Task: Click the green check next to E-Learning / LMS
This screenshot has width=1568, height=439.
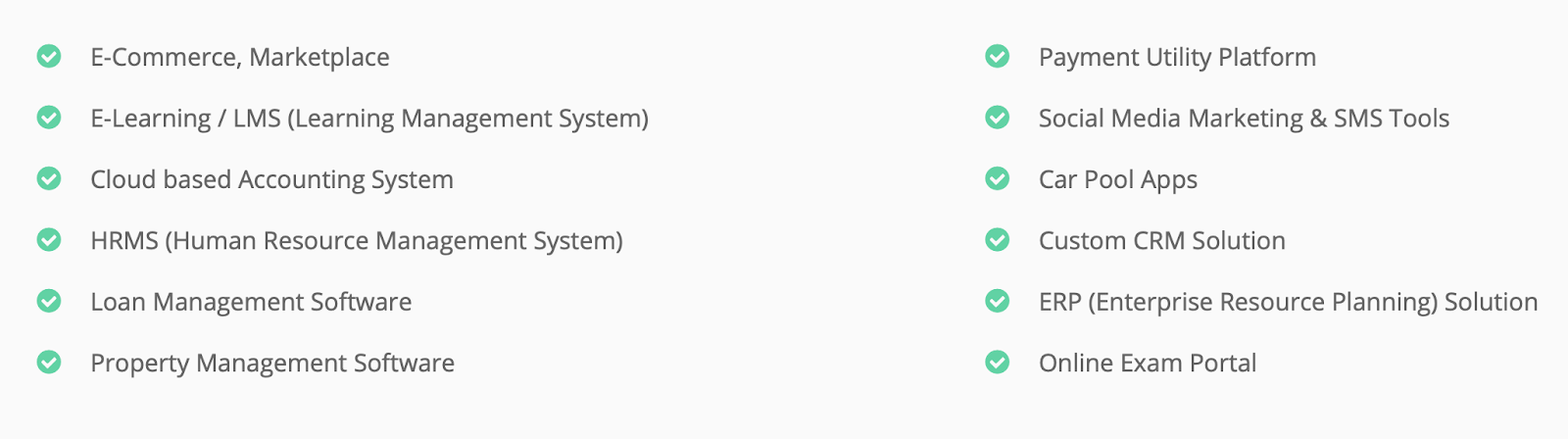Action: point(49,118)
